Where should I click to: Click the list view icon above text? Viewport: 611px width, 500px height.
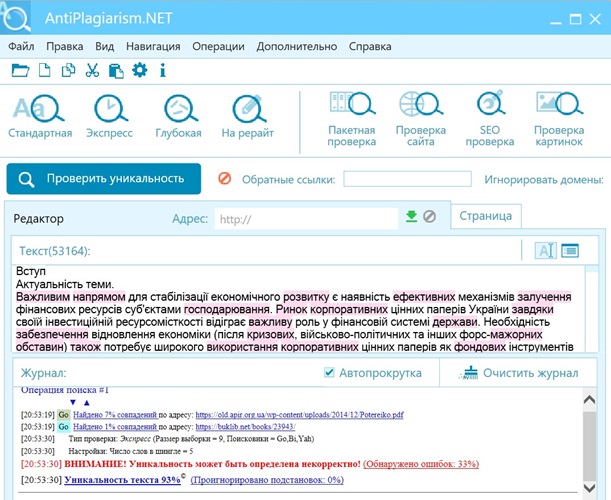570,251
